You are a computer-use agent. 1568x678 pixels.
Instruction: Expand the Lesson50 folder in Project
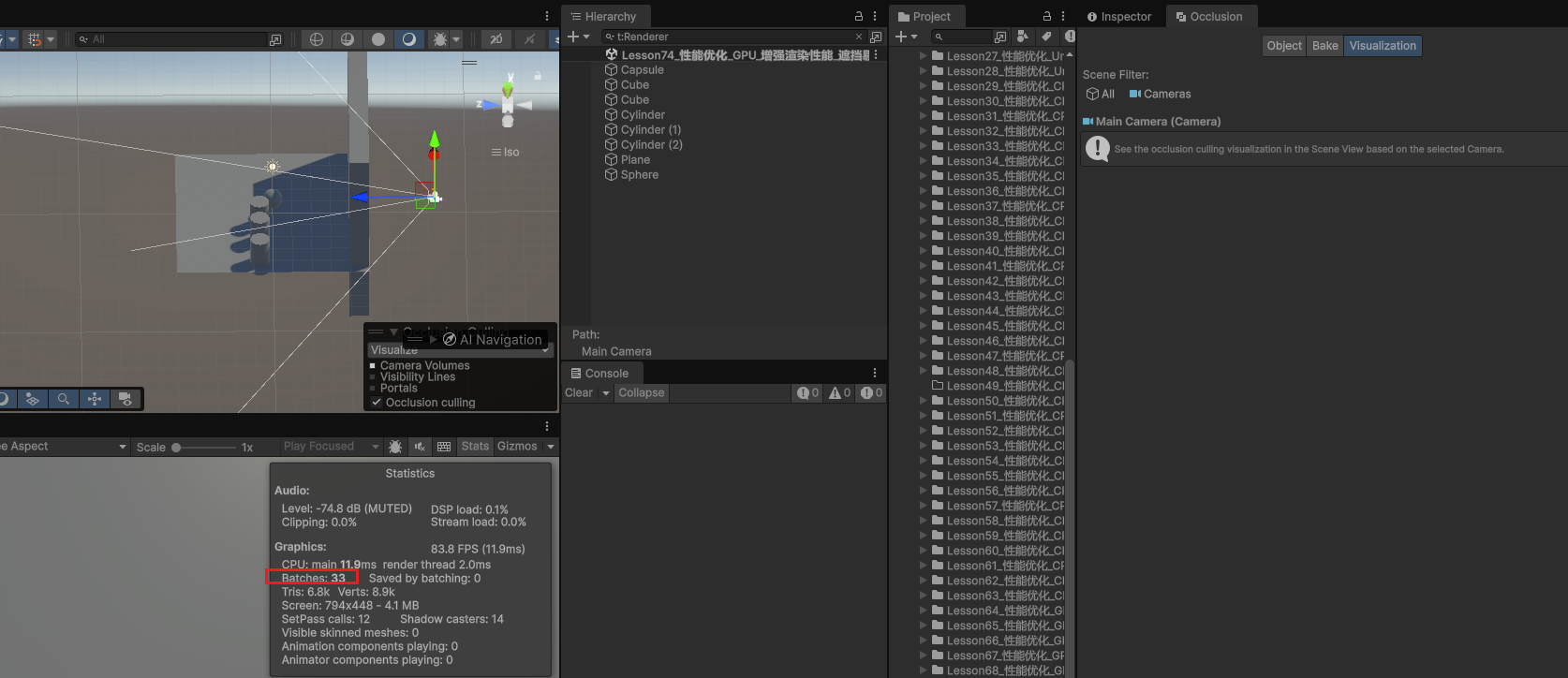923,401
